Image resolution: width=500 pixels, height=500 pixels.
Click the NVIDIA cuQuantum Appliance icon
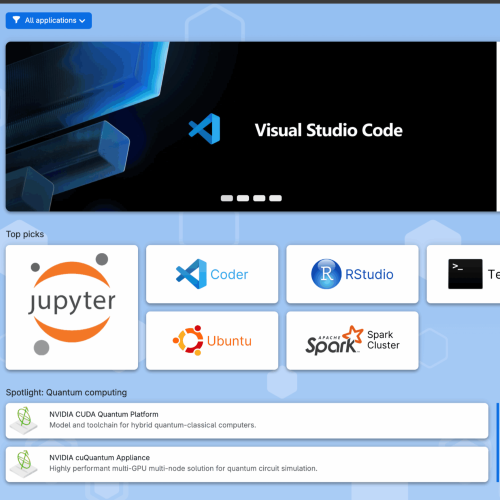(x=24, y=464)
